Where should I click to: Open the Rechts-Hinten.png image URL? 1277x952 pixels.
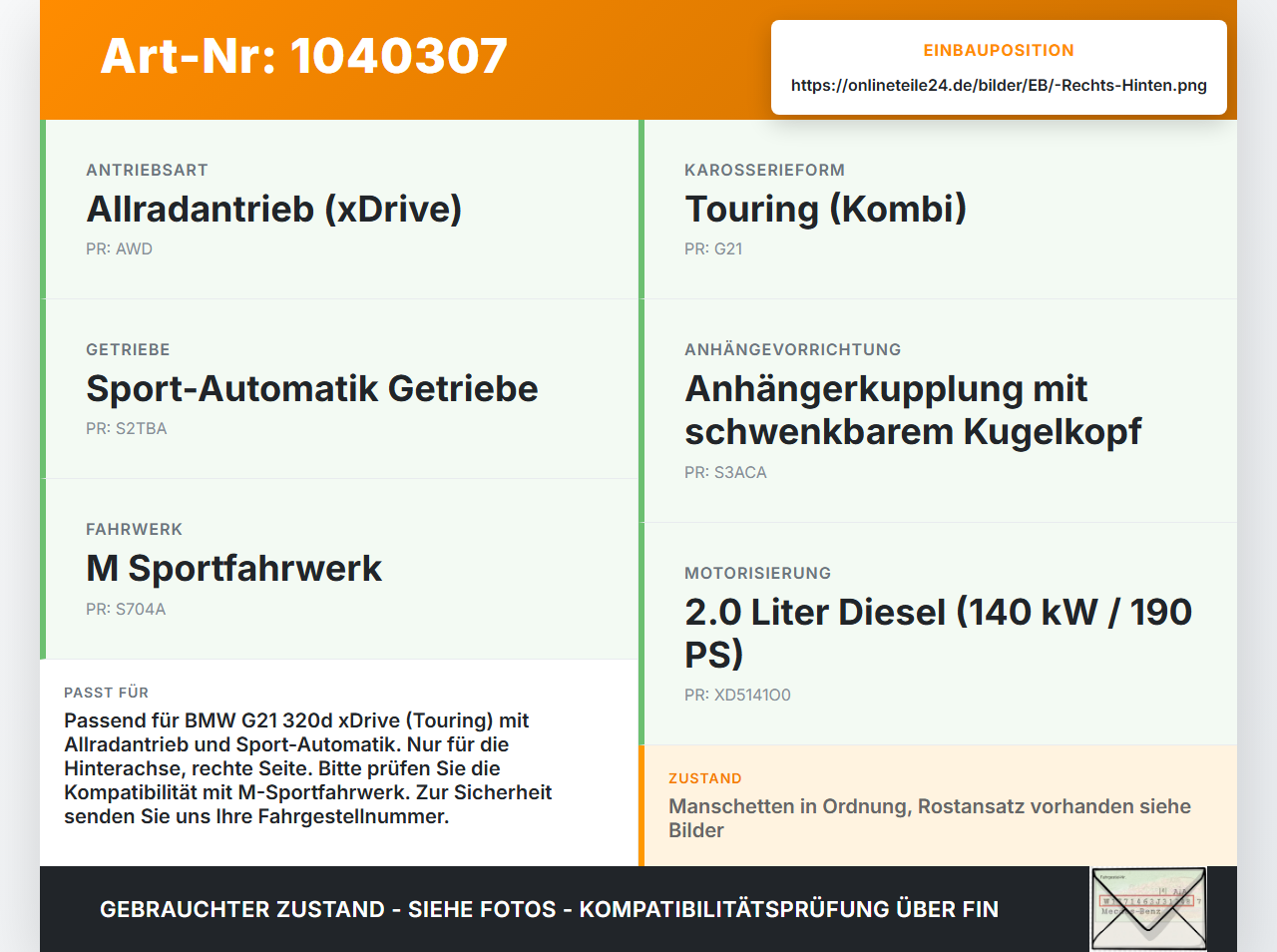click(999, 85)
